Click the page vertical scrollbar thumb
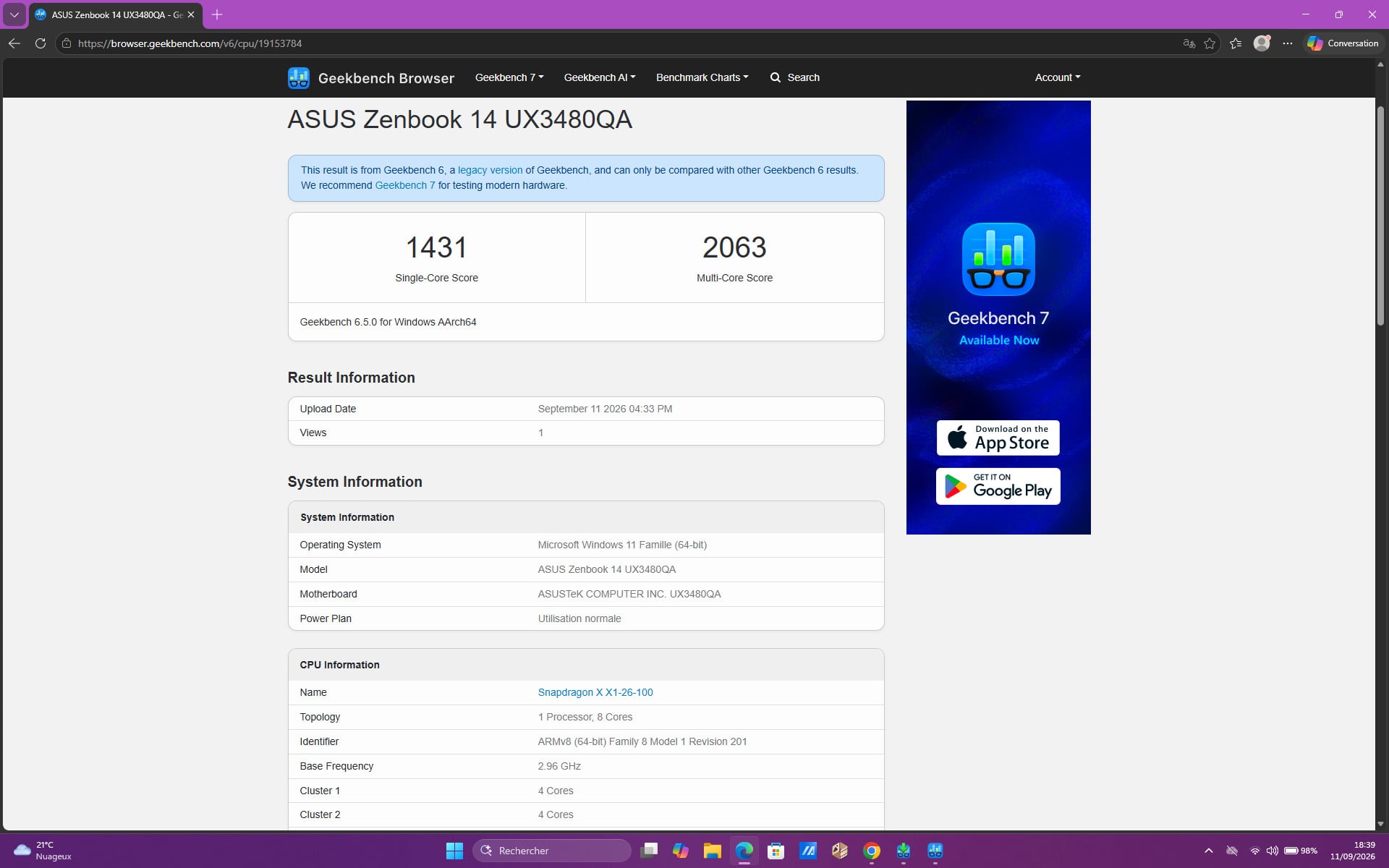Image resolution: width=1389 pixels, height=868 pixels. (1380, 216)
